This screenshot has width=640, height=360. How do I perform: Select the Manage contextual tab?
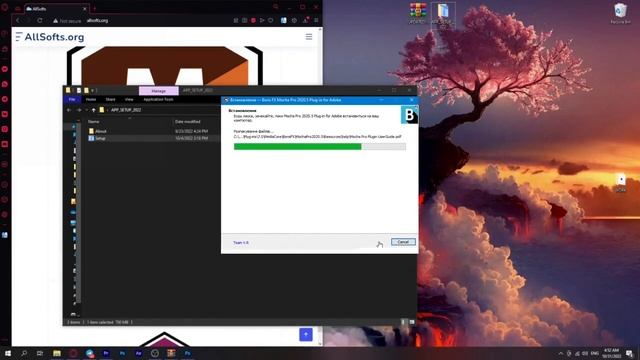point(159,91)
